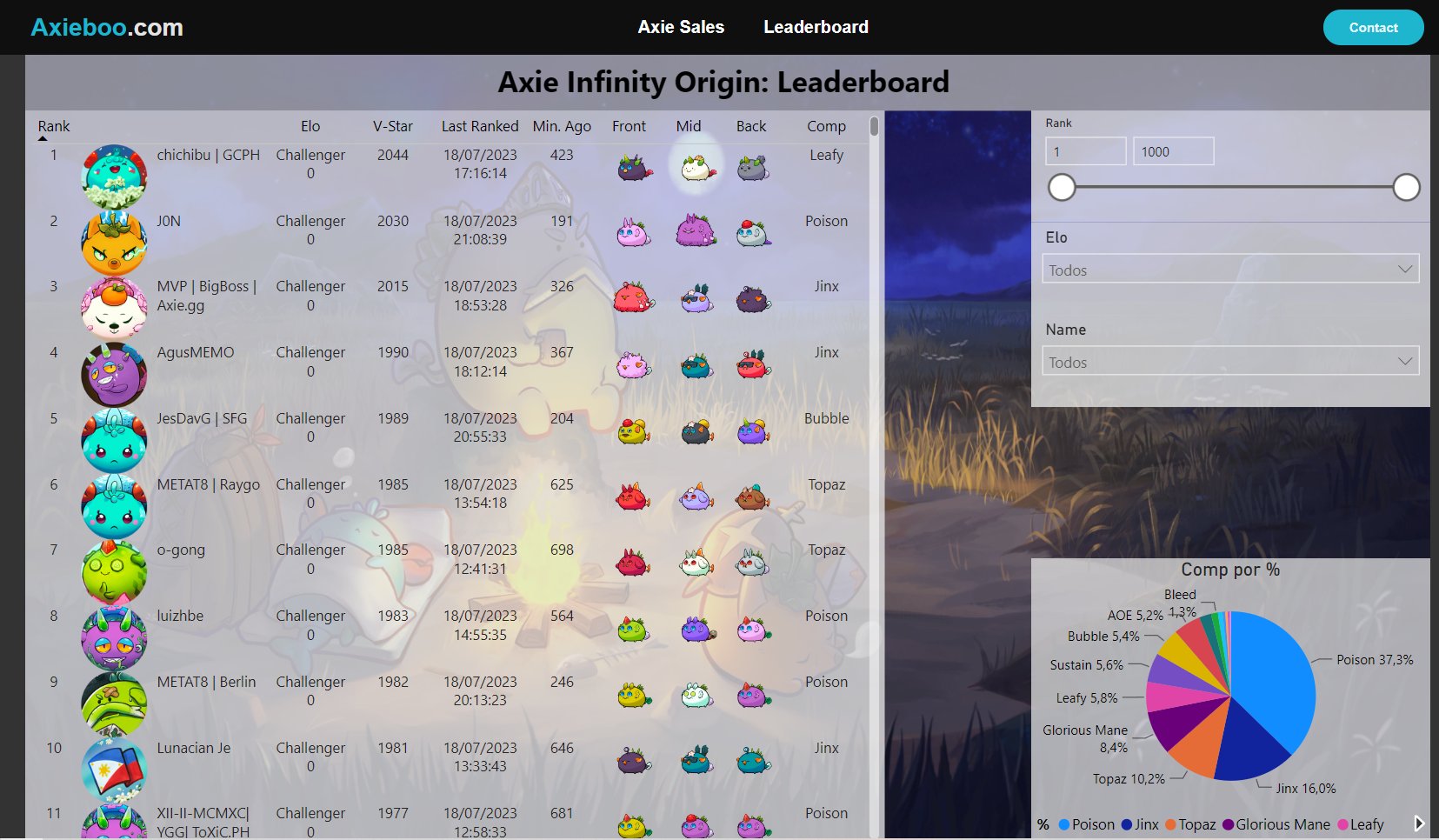View chichibu's mid axie icon

[x=696, y=168]
